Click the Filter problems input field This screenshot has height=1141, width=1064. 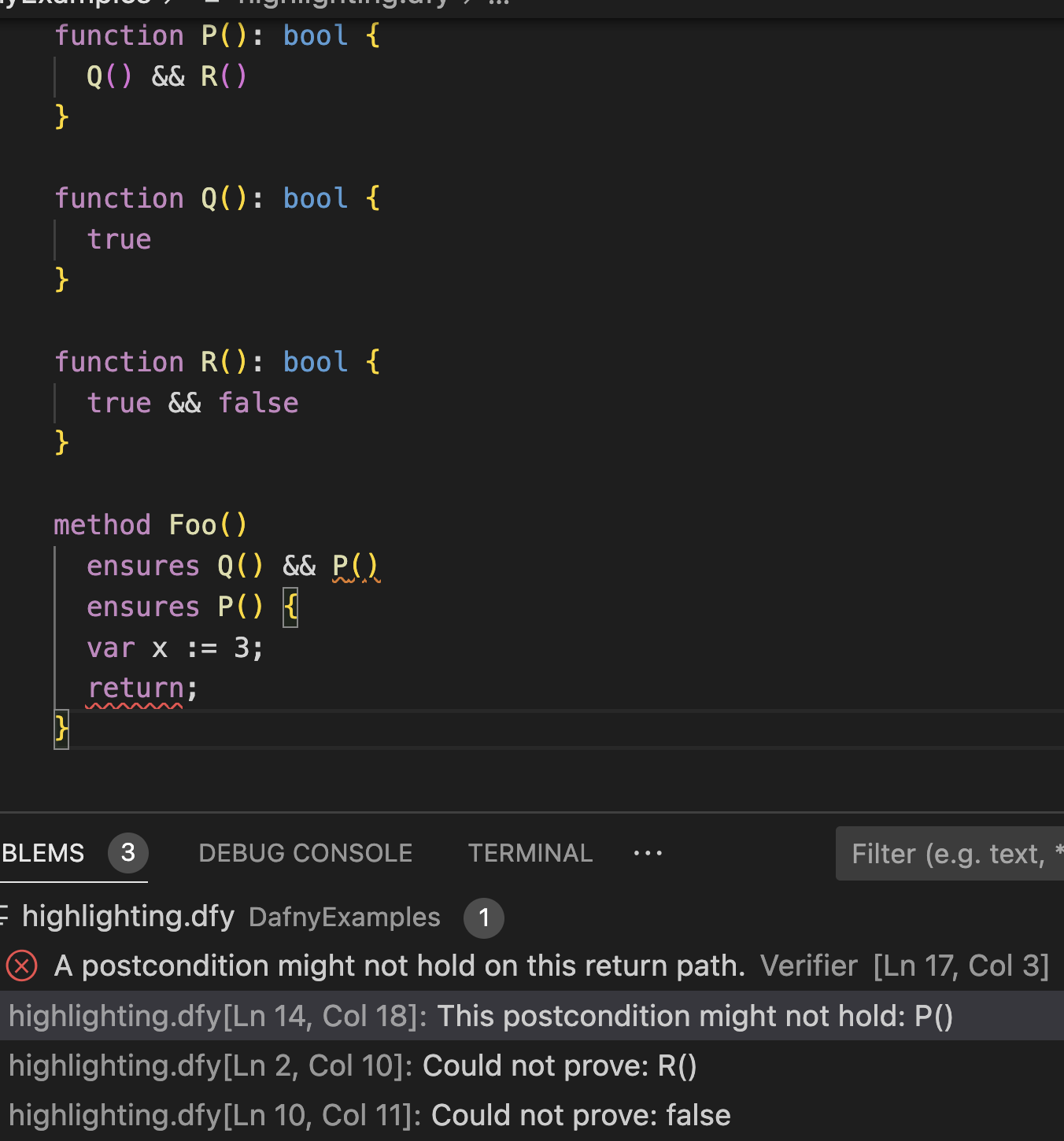coord(952,853)
